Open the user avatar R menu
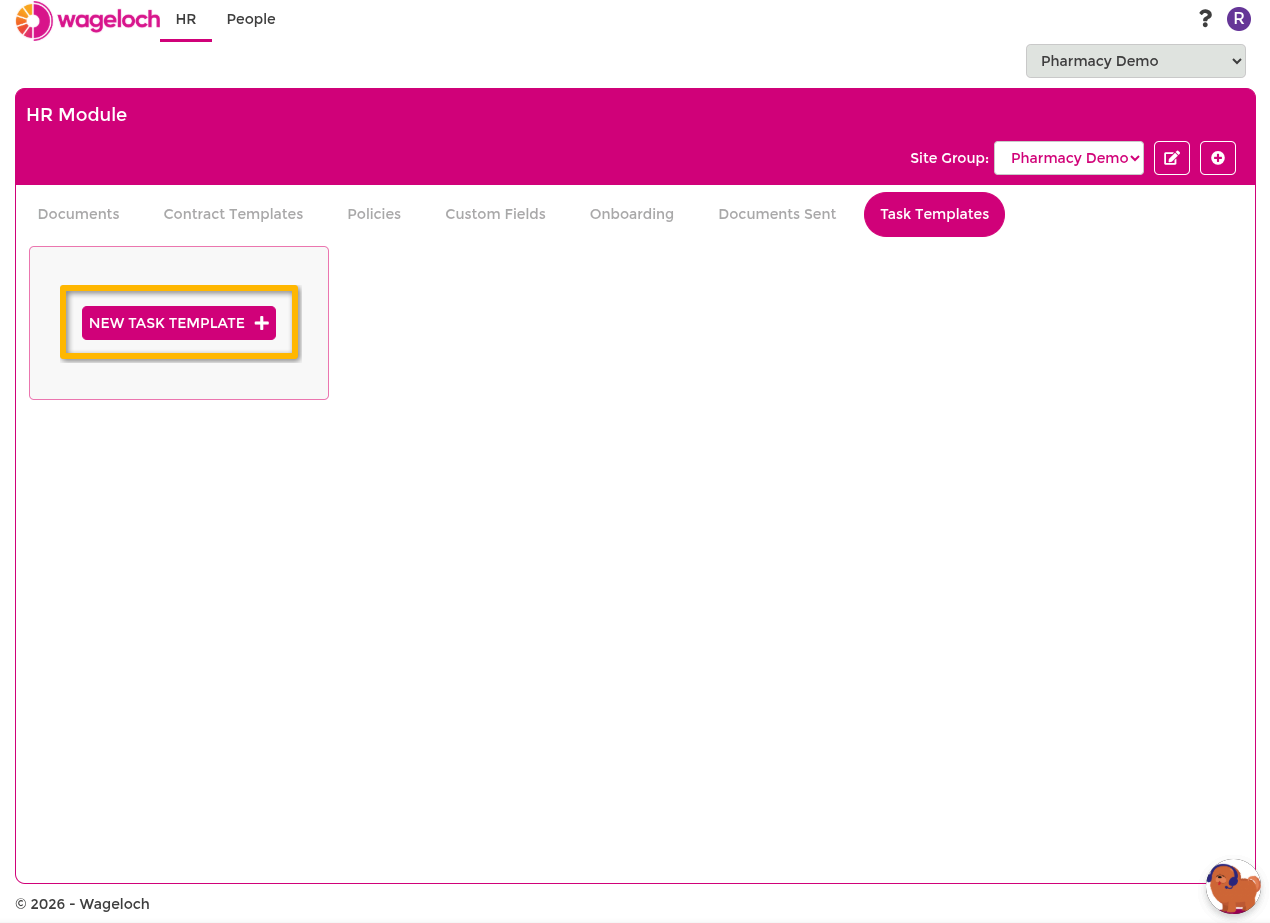 tap(1239, 18)
